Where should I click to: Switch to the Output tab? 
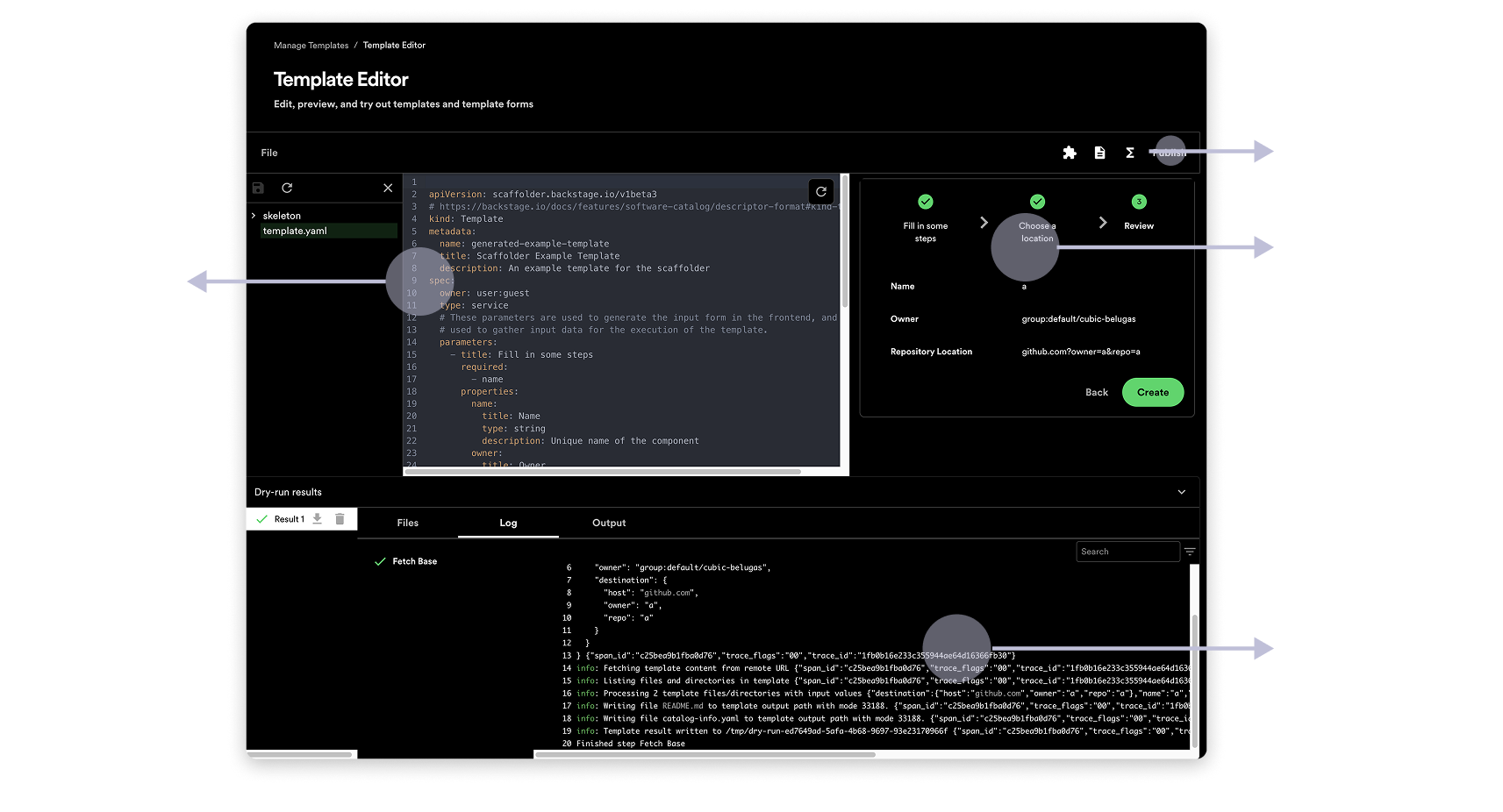coord(609,524)
